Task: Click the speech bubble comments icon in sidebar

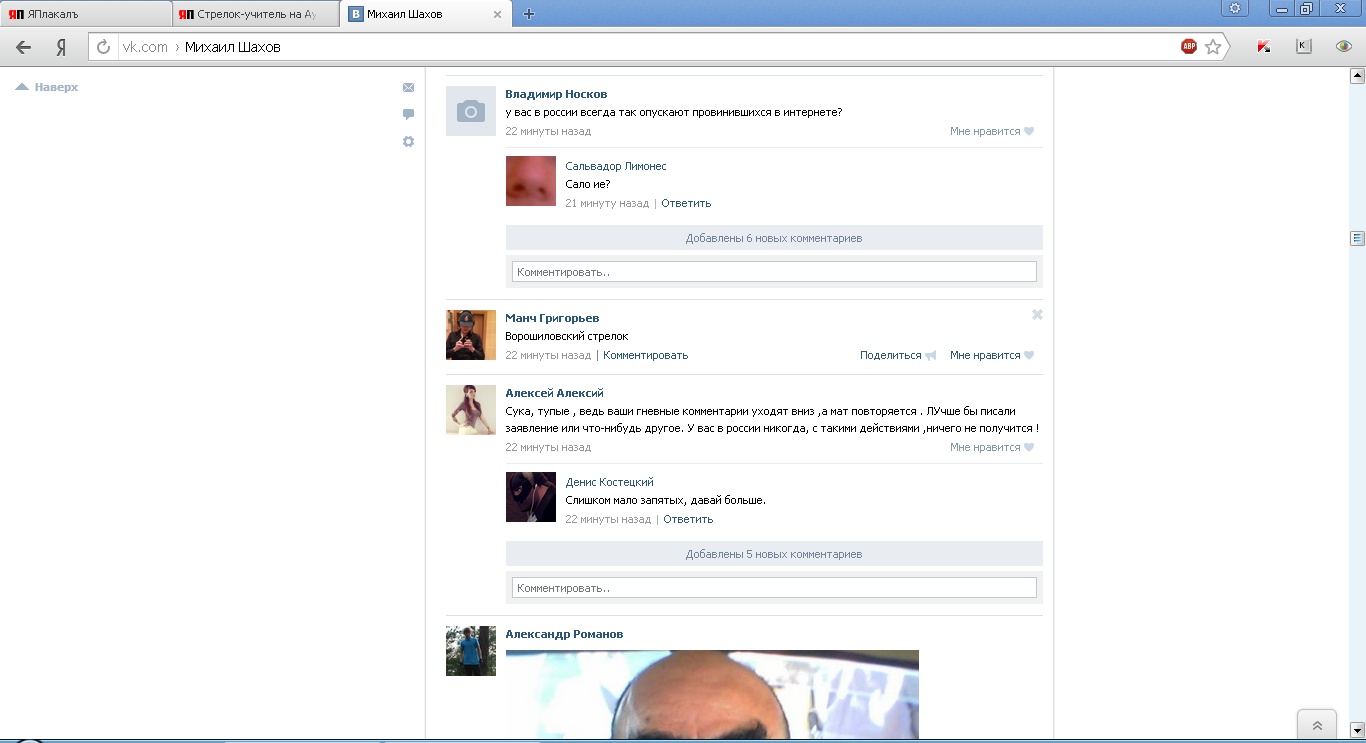Action: point(408,114)
